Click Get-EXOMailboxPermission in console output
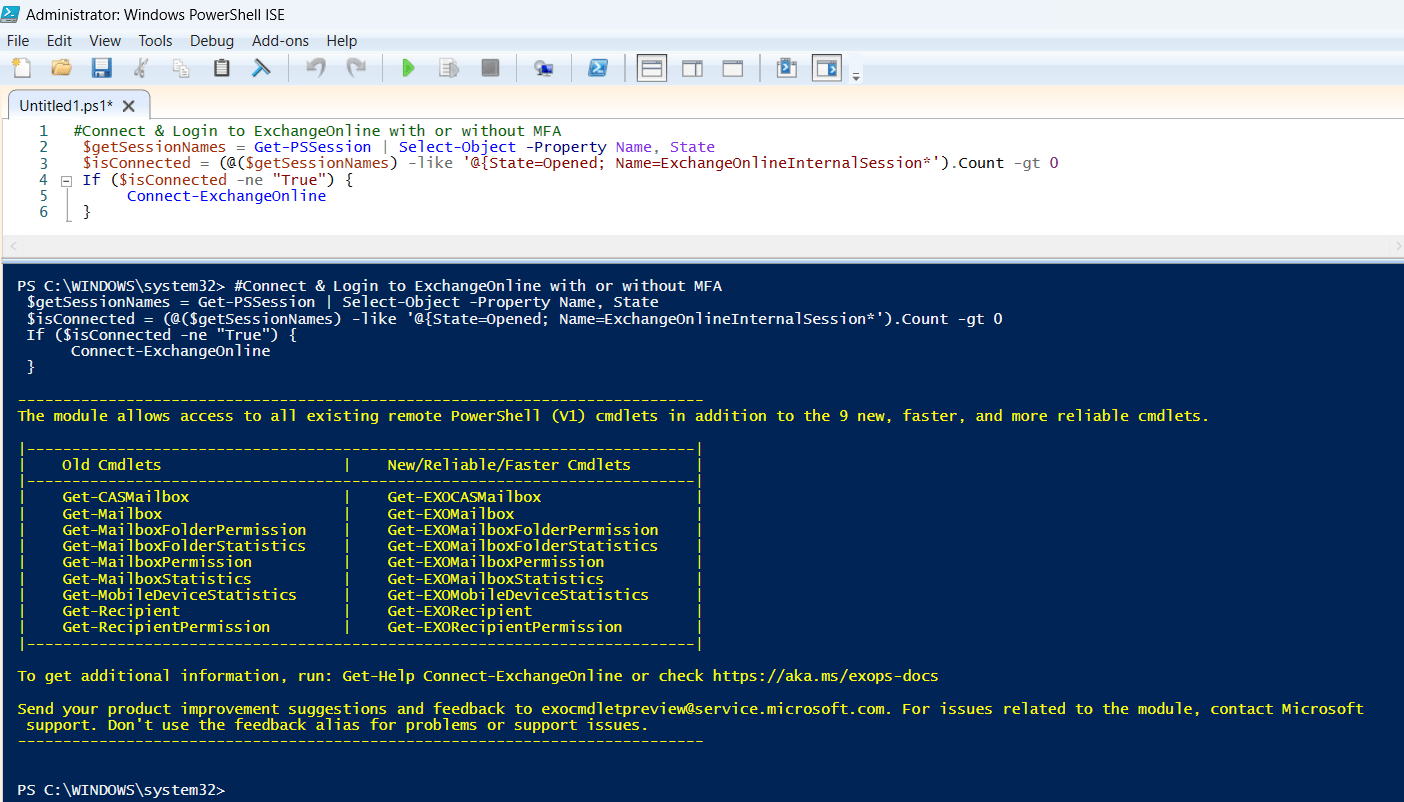 pos(496,562)
